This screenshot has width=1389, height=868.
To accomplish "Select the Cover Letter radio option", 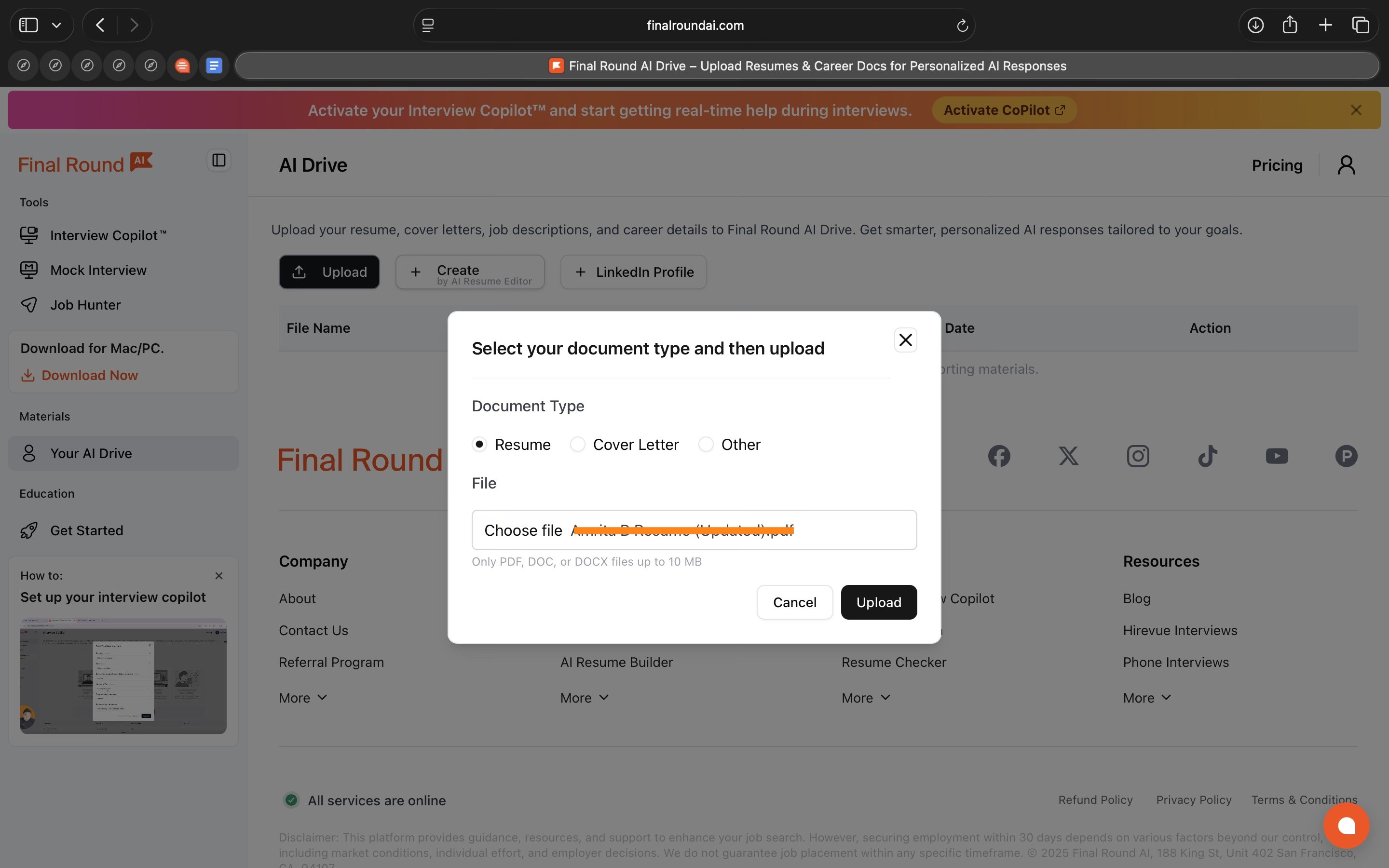I will 577,444.
